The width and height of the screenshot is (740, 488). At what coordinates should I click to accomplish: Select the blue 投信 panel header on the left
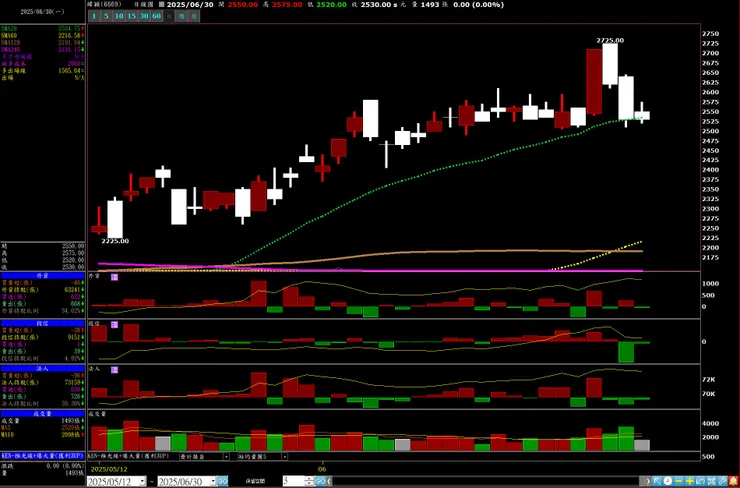point(42,323)
